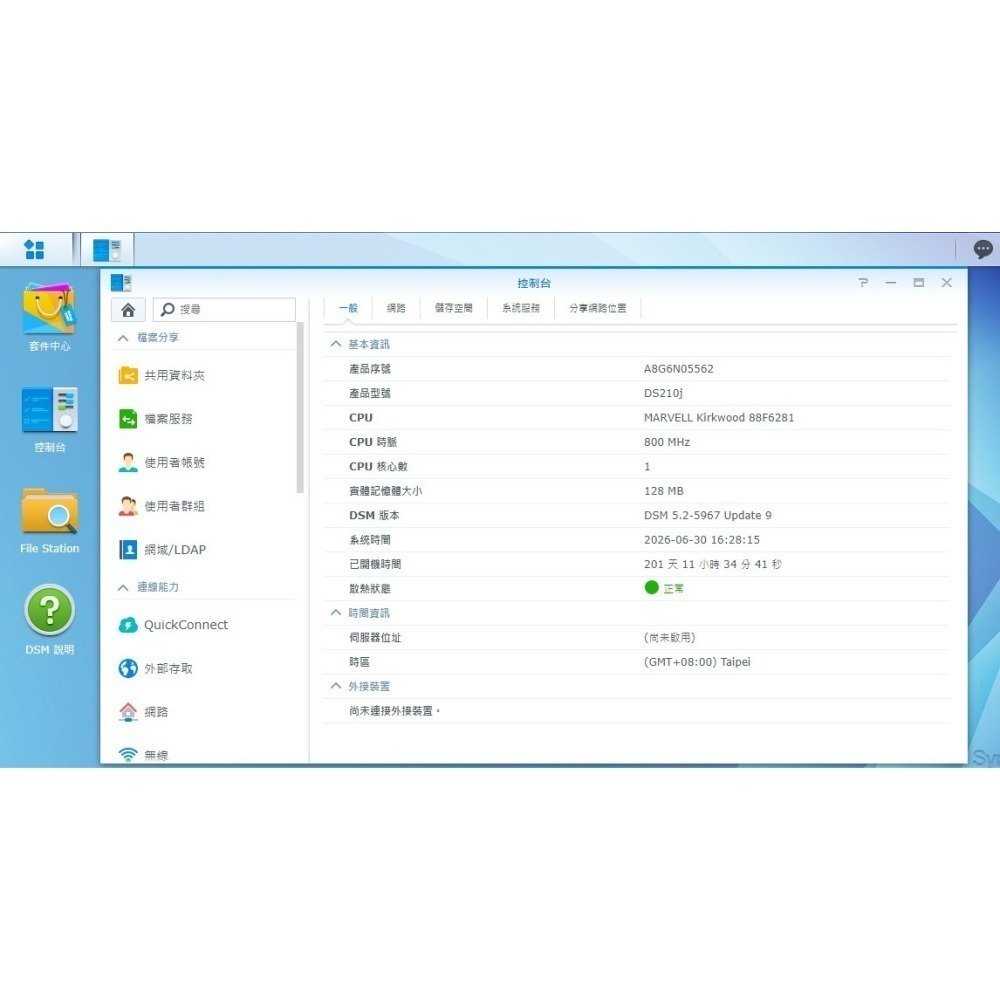Select uptime value 201 天 11 小時

click(x=713, y=564)
